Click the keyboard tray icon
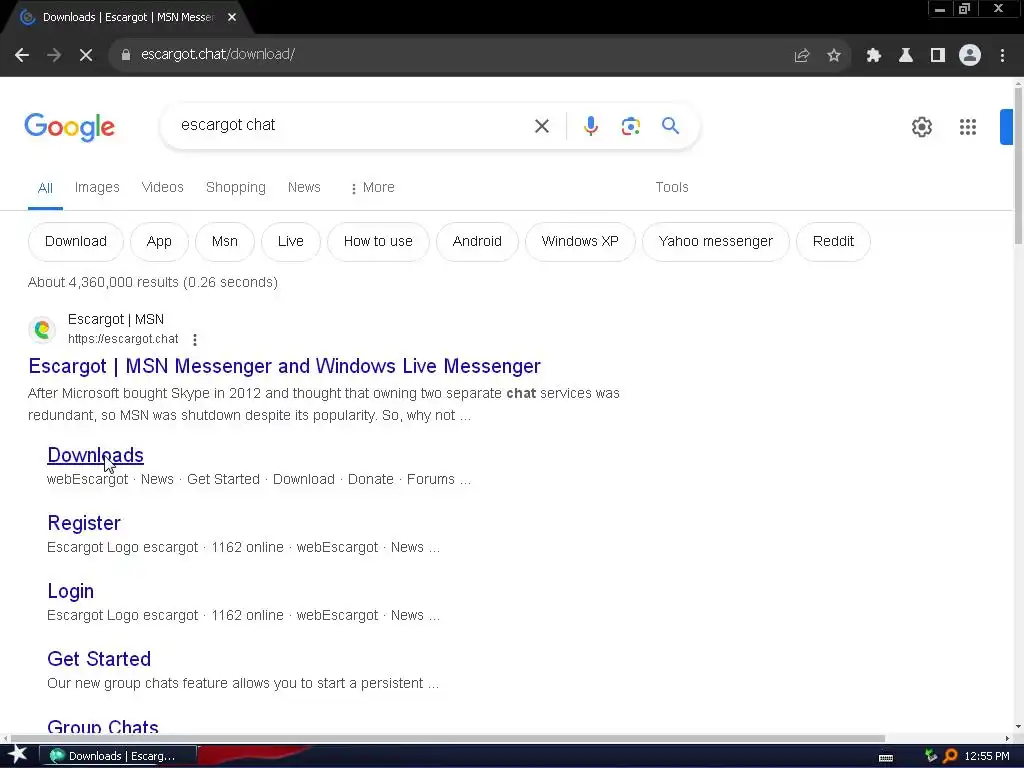The width and height of the screenshot is (1024, 768). coord(886,758)
